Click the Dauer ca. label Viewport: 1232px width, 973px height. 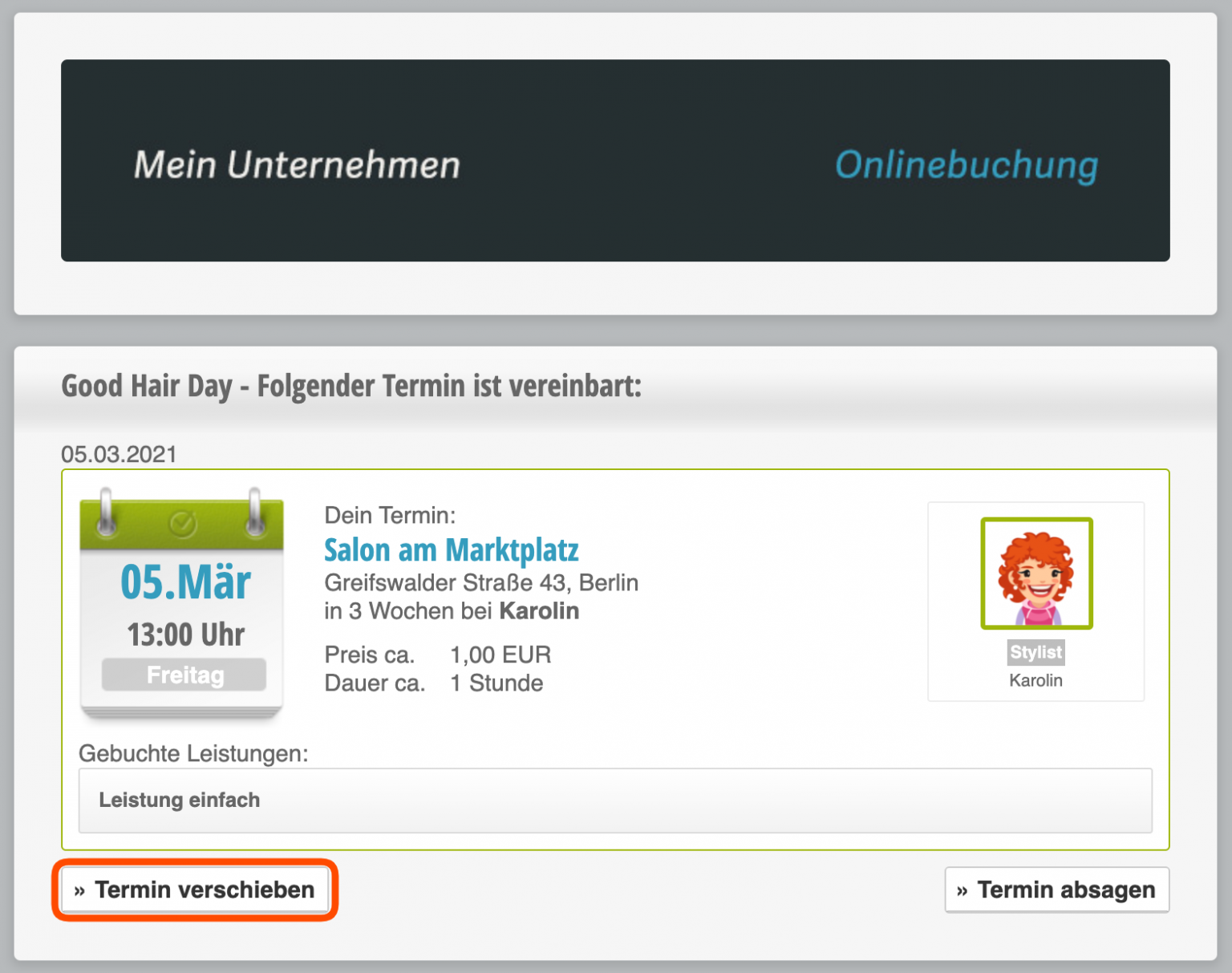[375, 683]
